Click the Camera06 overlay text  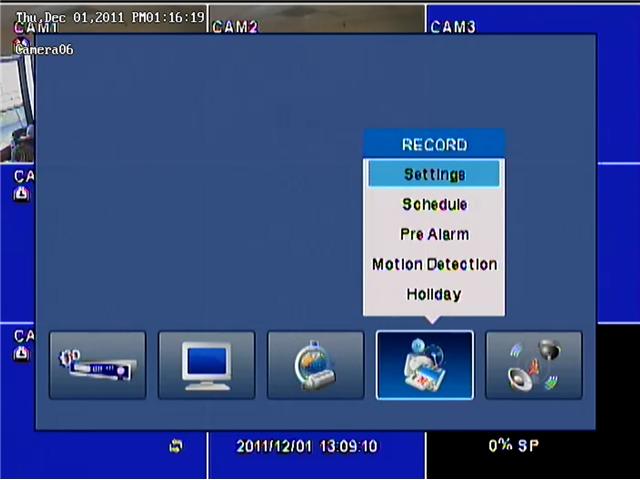pyautogui.click(x=44, y=50)
